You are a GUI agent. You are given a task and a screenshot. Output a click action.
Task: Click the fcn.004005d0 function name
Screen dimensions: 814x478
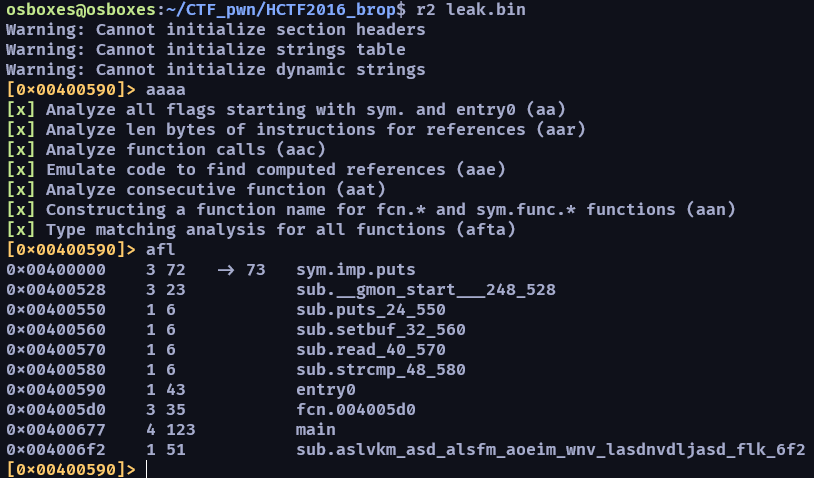click(356, 409)
